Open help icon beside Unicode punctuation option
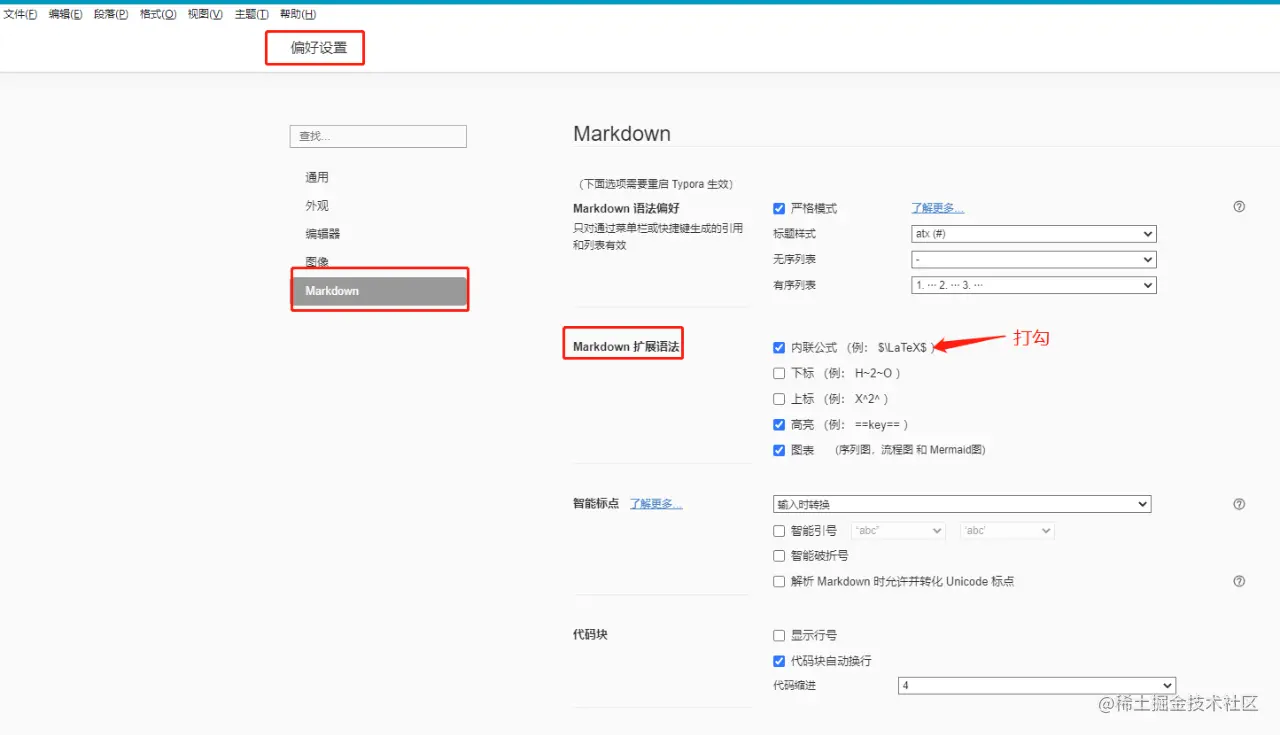Screen dimensions: 1280x735 pos(1239,581)
